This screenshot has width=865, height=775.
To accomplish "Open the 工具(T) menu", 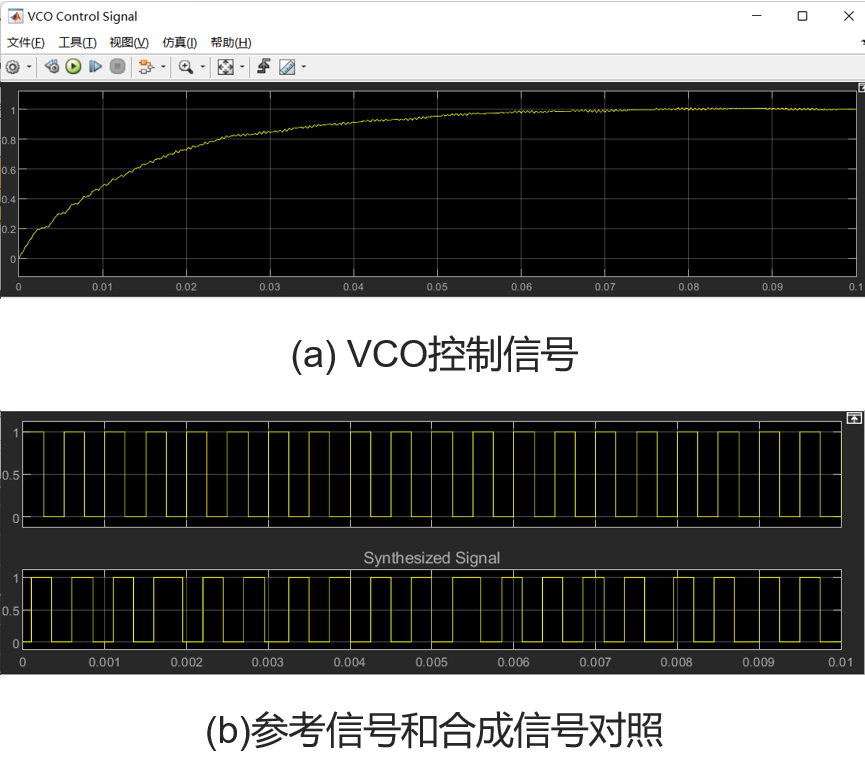I will 78,42.
